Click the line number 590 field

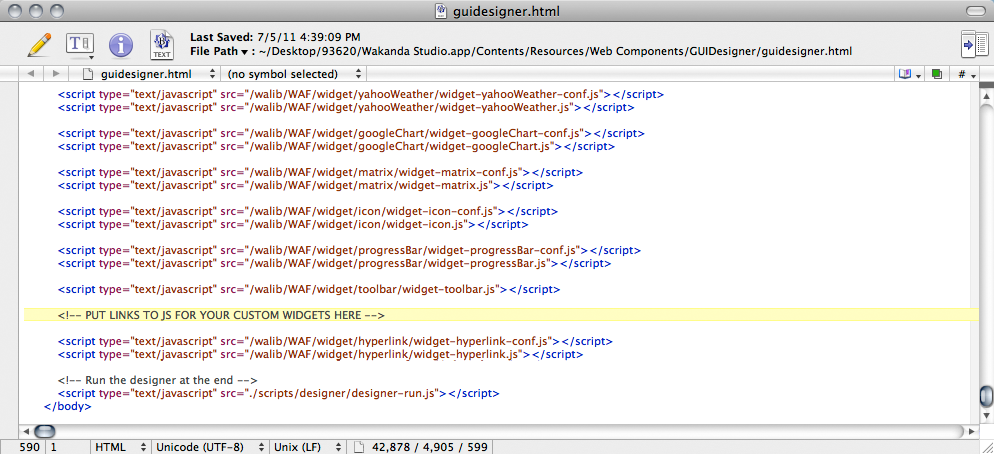[29, 446]
